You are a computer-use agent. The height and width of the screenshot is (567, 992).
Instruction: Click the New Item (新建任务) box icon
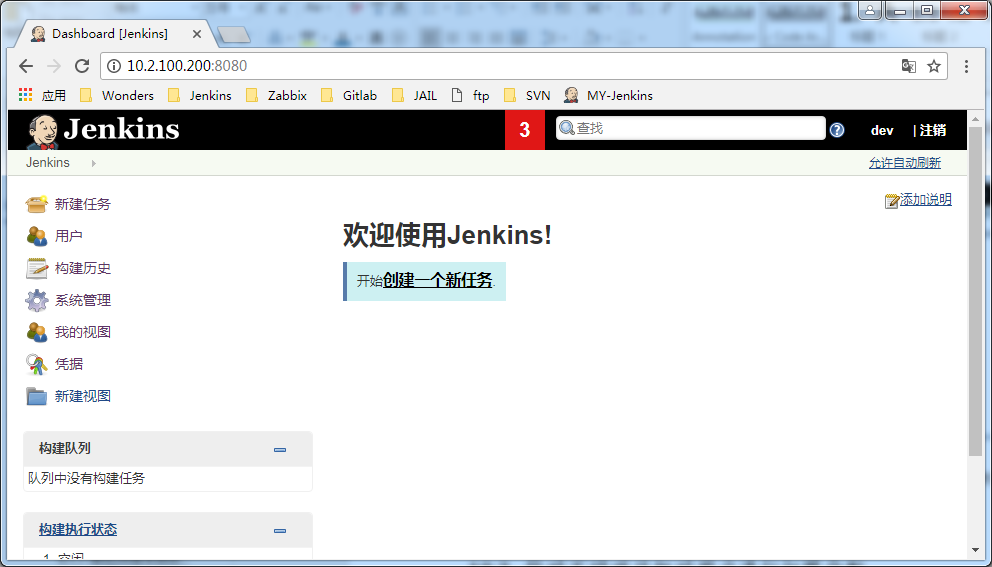click(37, 204)
